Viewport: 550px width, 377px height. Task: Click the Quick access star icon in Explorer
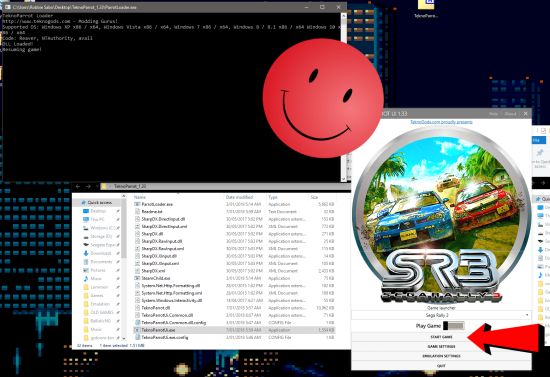point(83,202)
